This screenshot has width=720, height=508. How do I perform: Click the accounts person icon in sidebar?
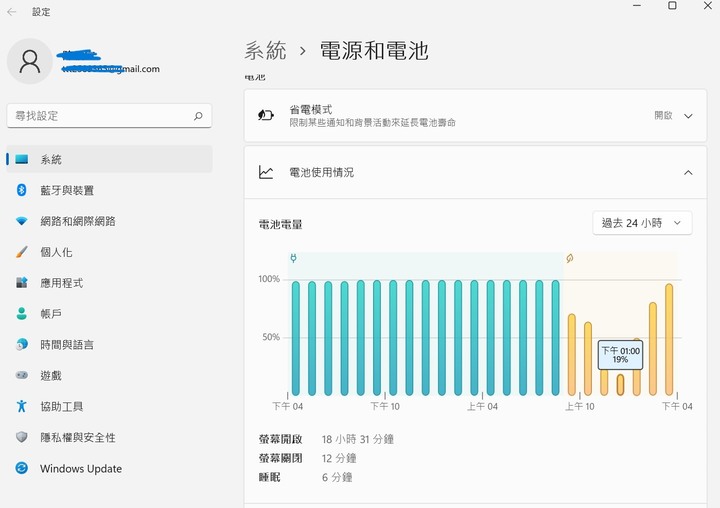coord(22,314)
